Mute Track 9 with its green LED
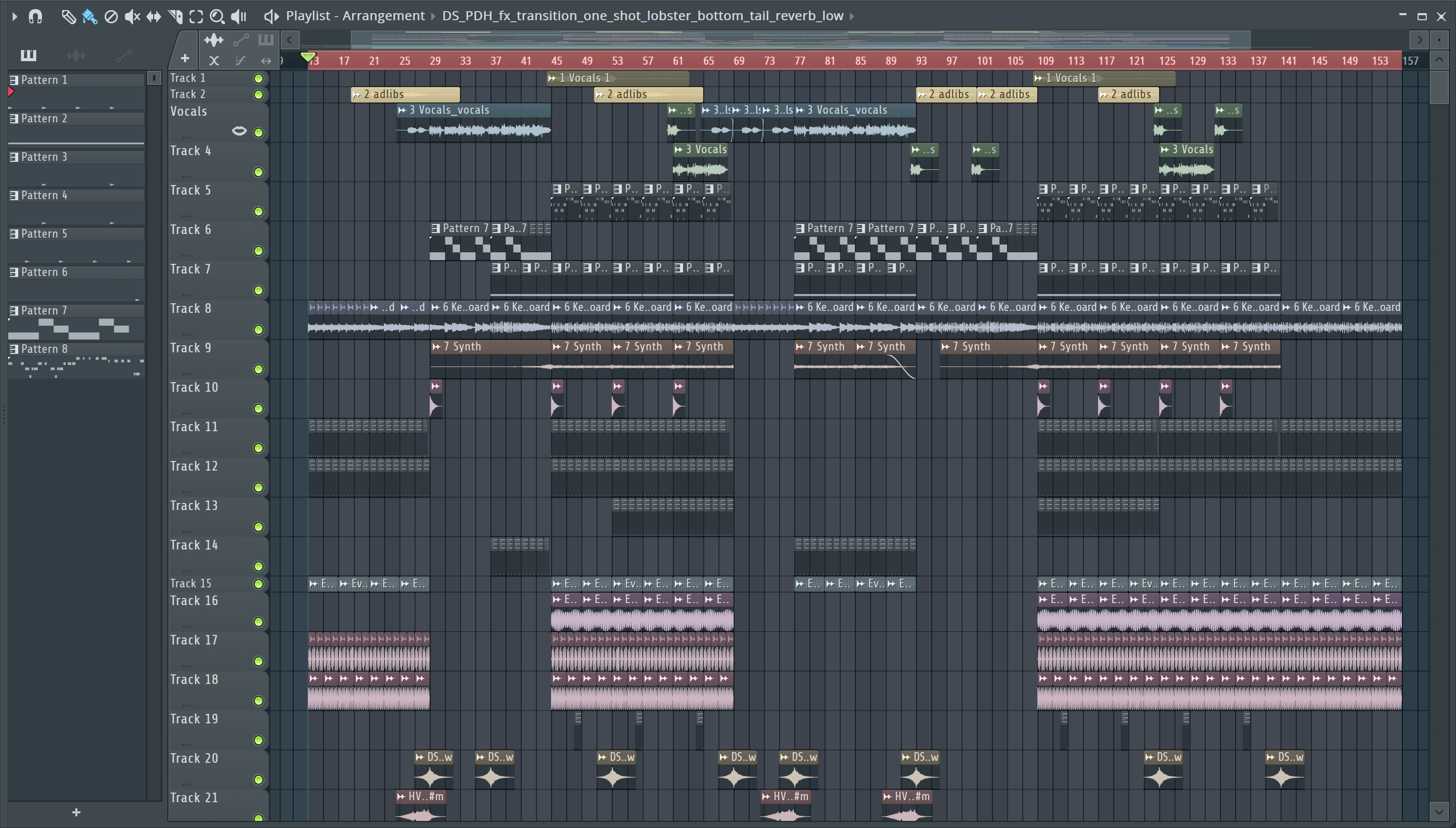This screenshot has width=1456, height=828. [x=258, y=369]
